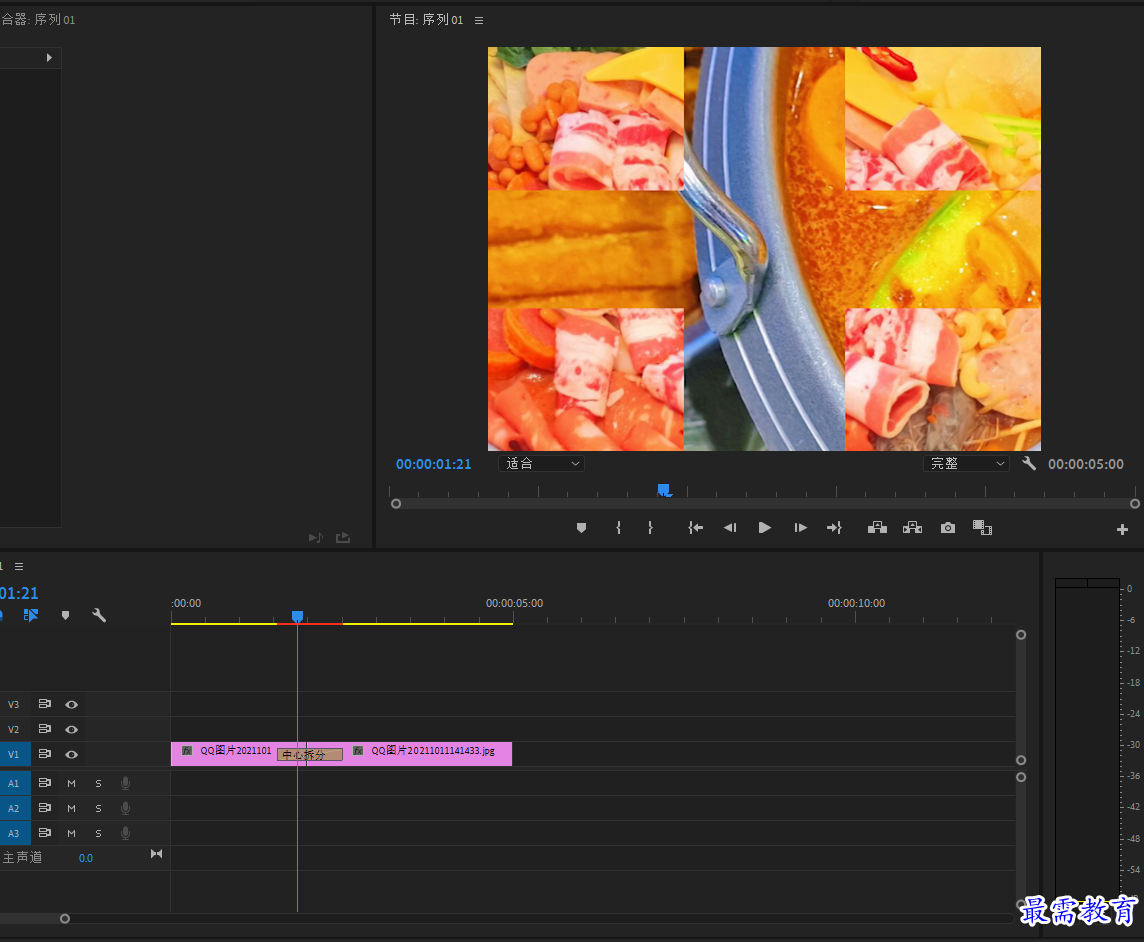Open the 完整 playback resolution dropdown
The height and width of the screenshot is (942, 1144).
[x=966, y=463]
